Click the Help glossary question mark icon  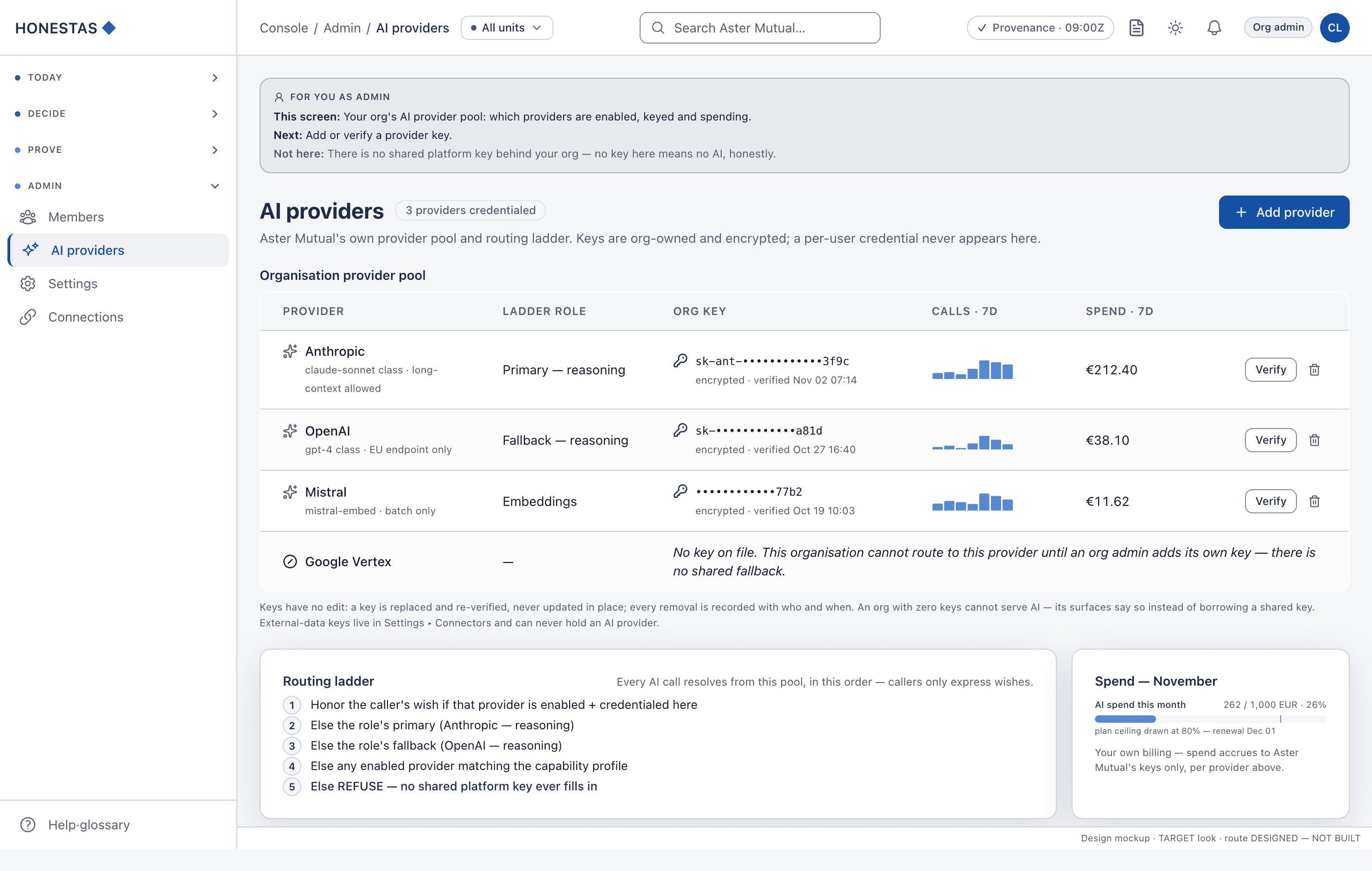click(28, 824)
